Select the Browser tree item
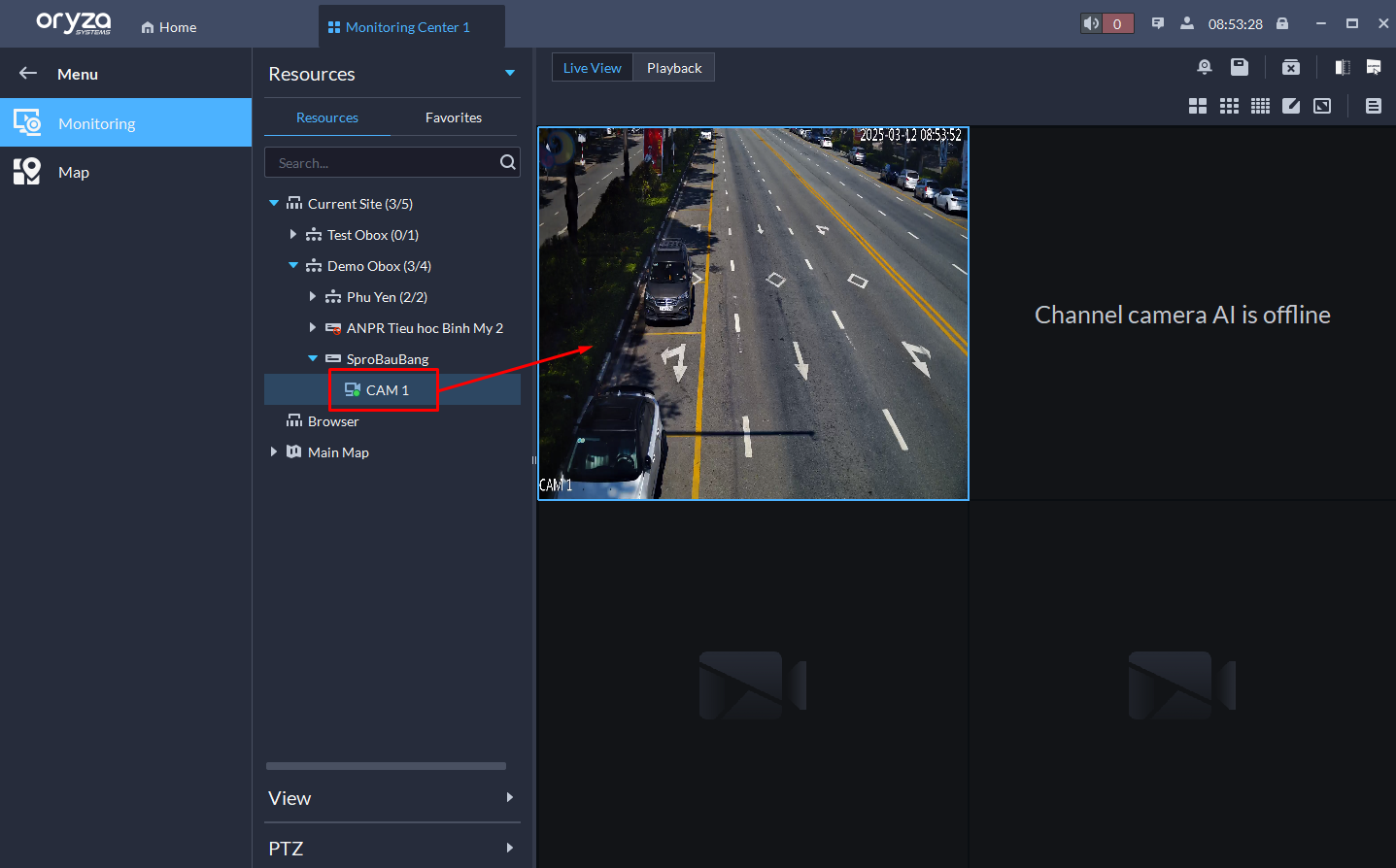1396x868 pixels. (333, 421)
